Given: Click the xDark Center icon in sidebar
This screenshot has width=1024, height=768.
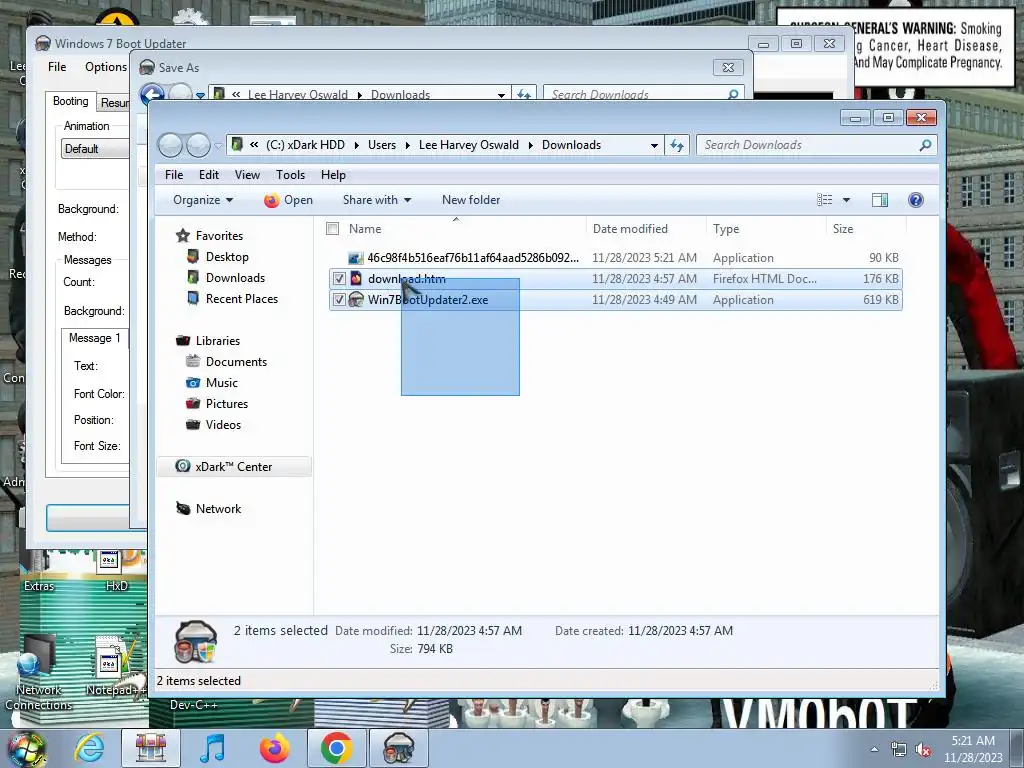Looking at the screenshot, I should 183,466.
